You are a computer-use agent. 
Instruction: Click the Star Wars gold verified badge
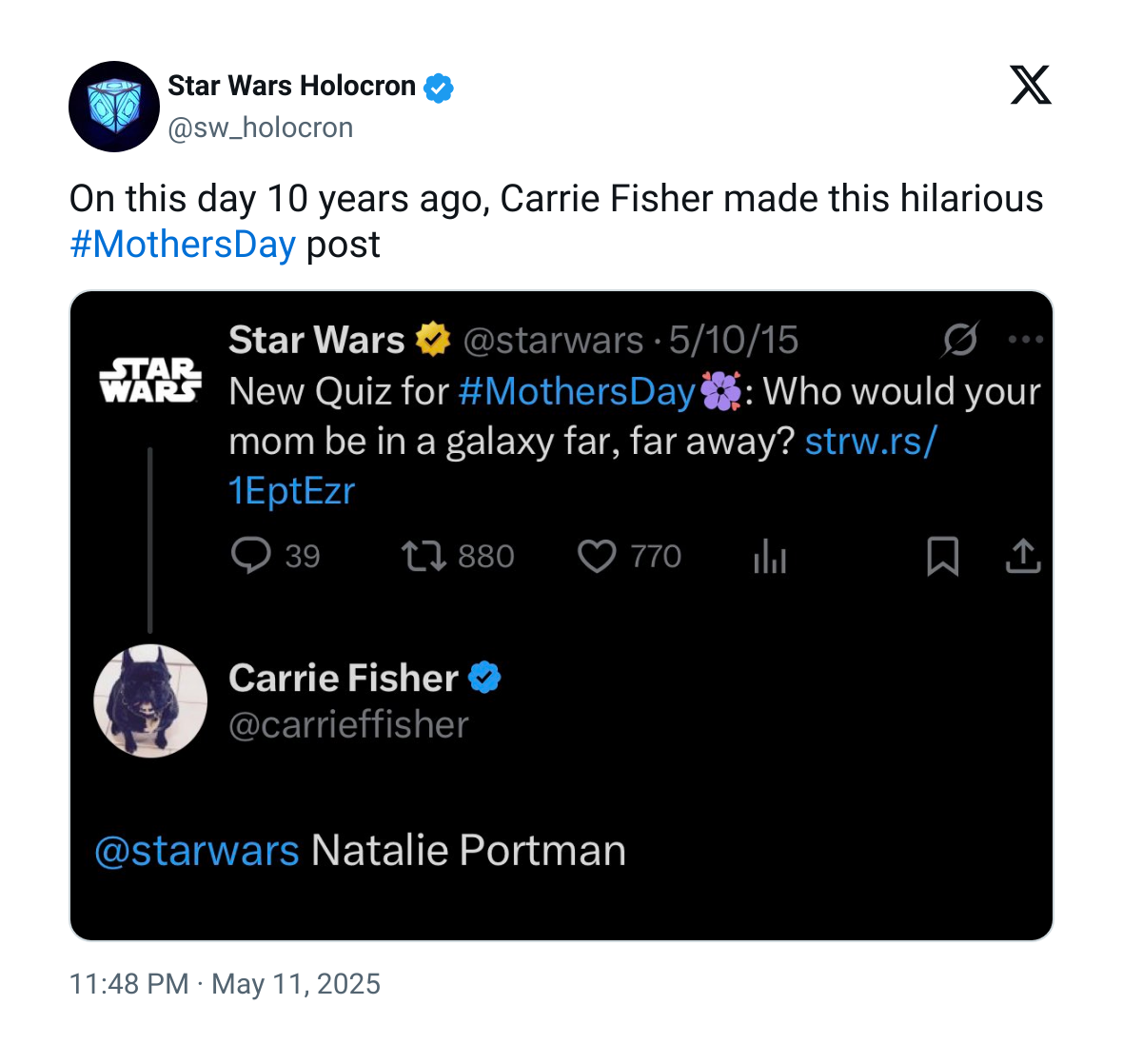click(433, 340)
